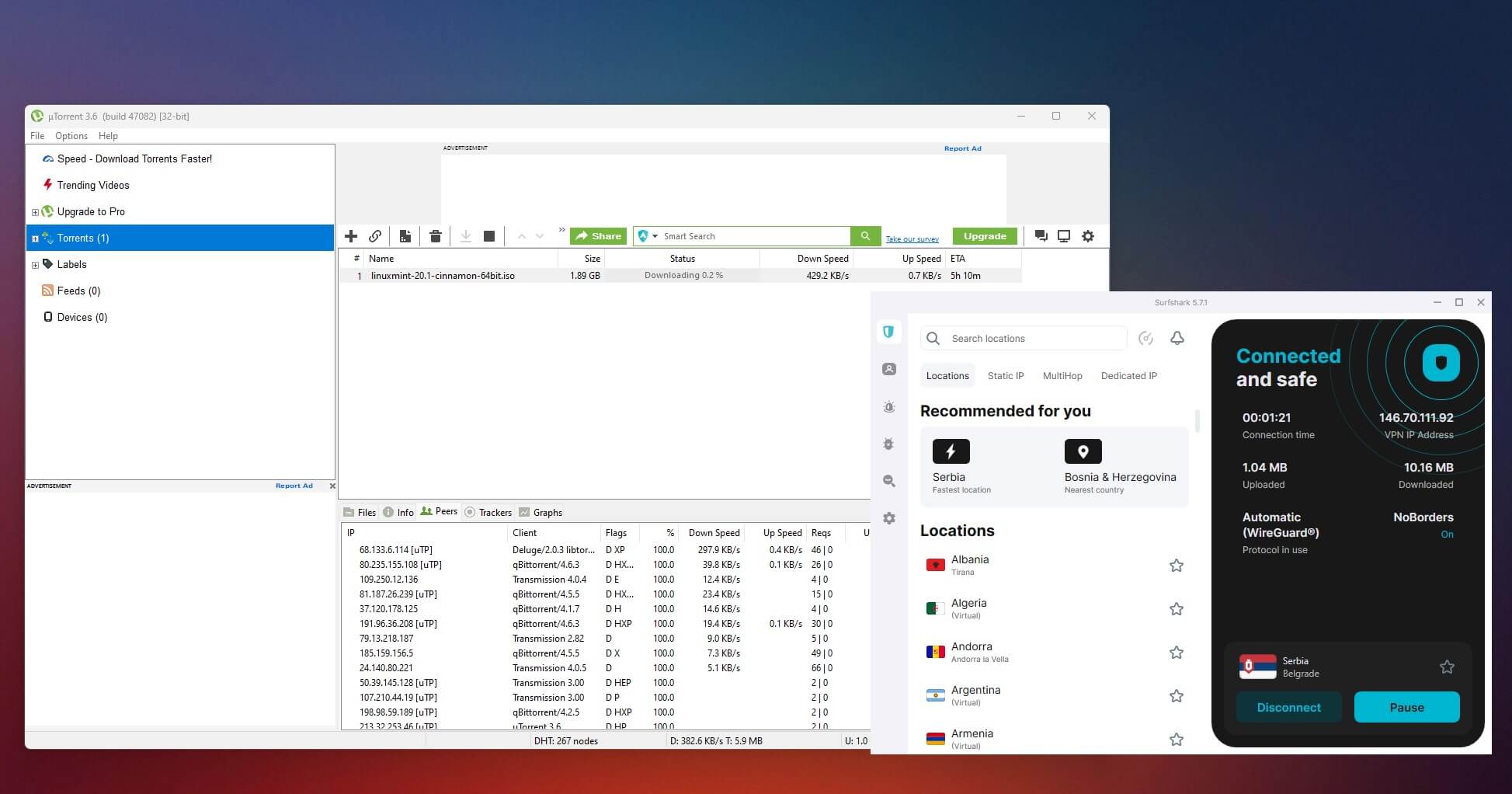
Task: Switch to the Graphs tab
Action: click(x=540, y=512)
